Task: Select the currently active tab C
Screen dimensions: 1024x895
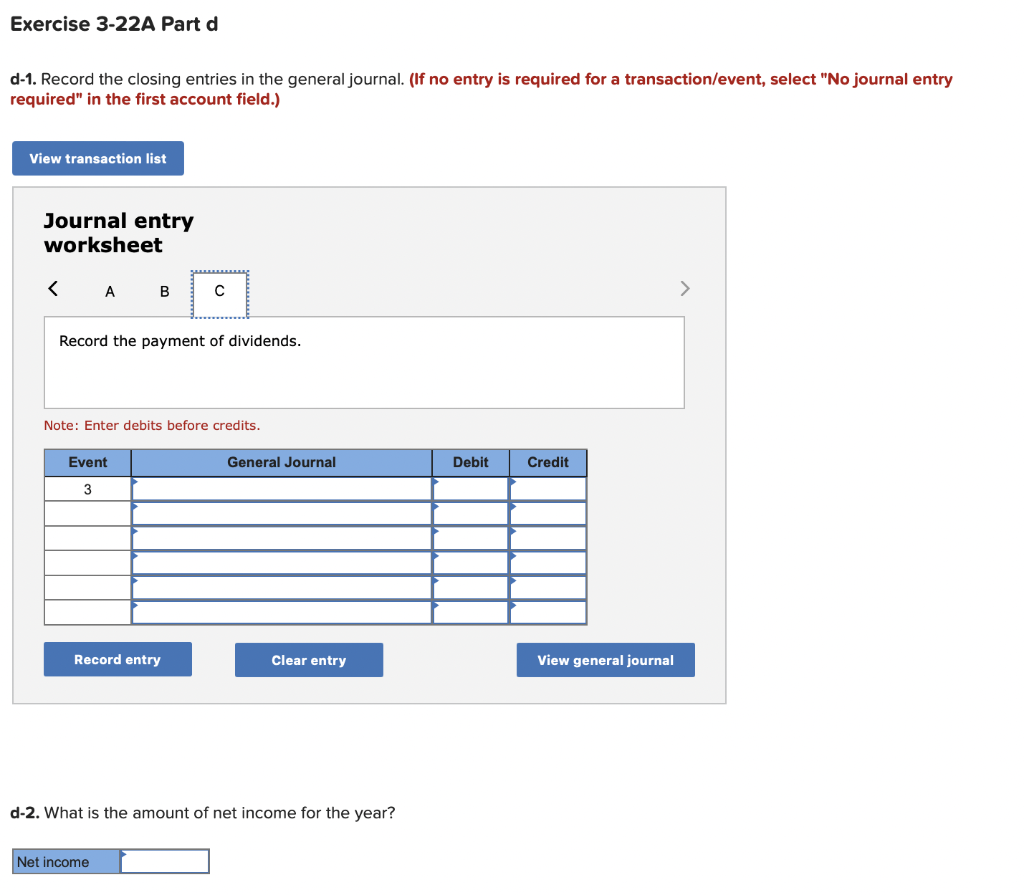Action: coord(219,291)
